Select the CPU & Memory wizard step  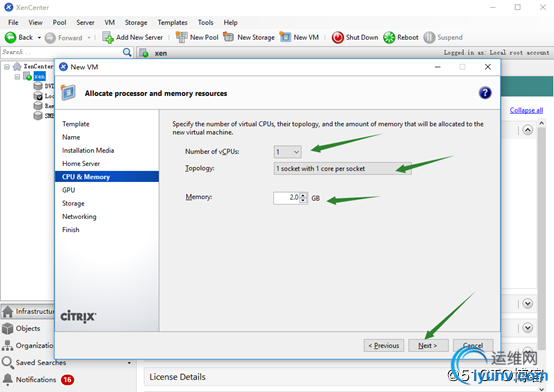[x=107, y=177]
